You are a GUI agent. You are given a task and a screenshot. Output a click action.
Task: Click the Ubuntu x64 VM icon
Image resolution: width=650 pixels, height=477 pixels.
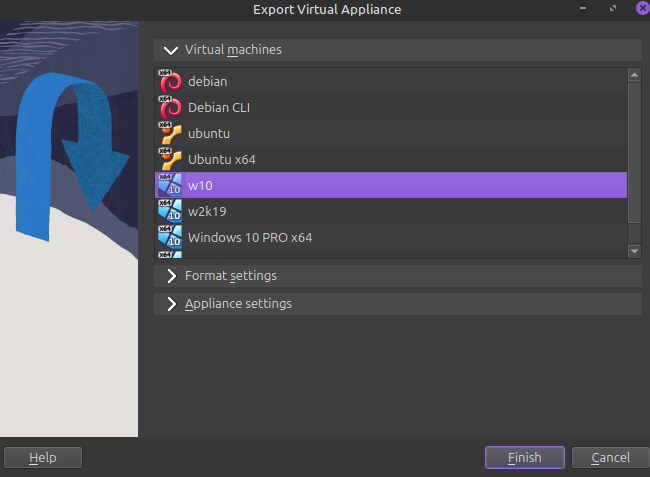pos(170,159)
